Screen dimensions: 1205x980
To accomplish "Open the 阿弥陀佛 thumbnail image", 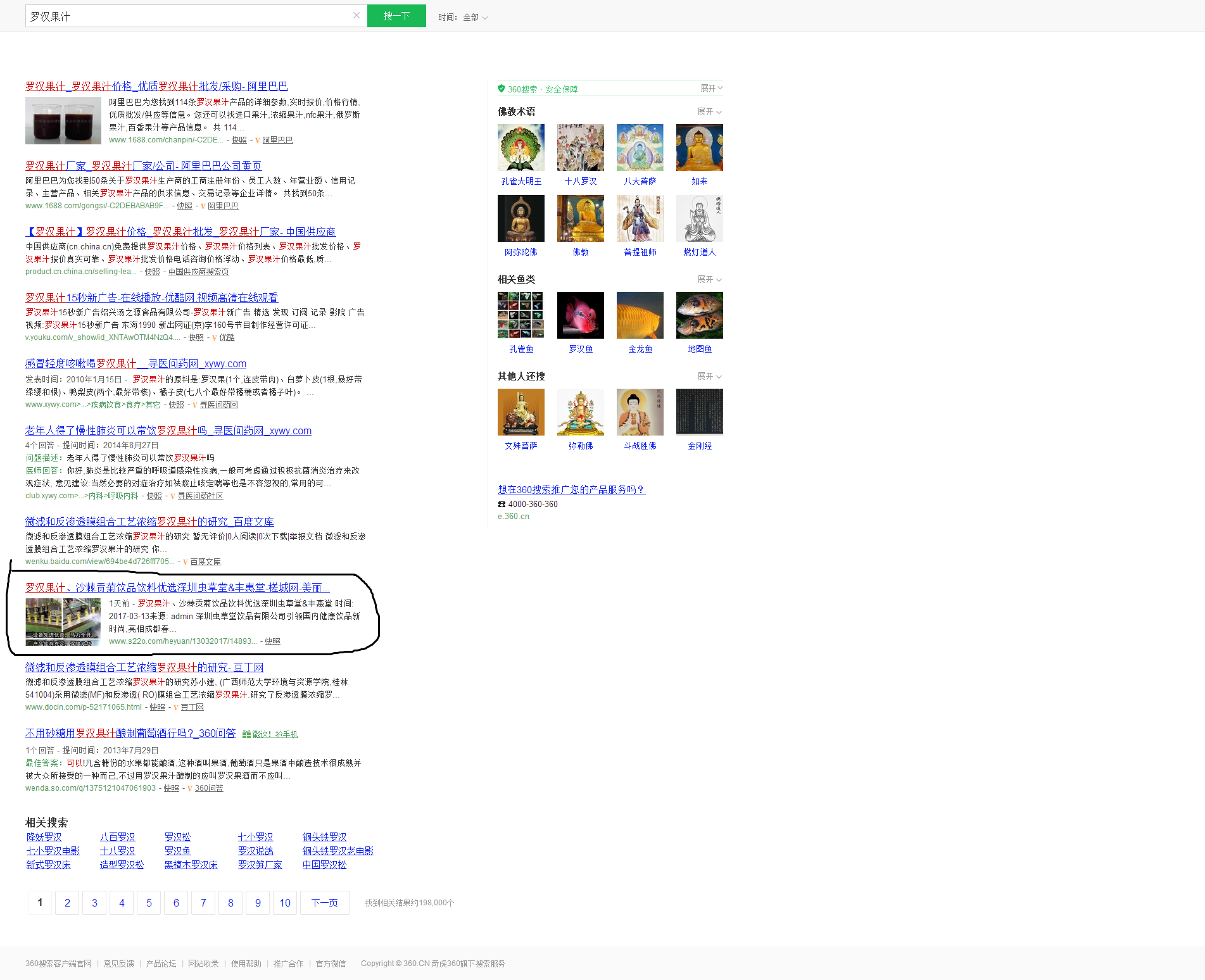I will [521, 218].
